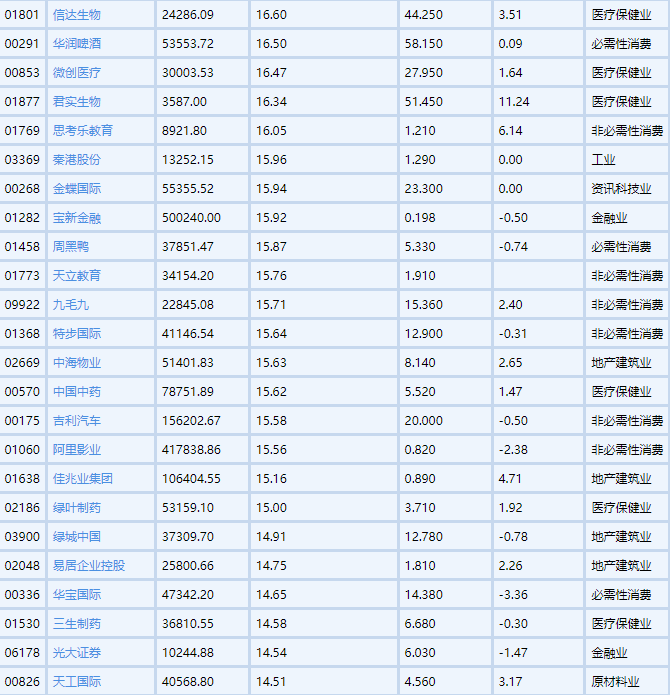This screenshot has width=670, height=695.
Task: Click price 51.450 in 君实生物 row
Action: (424, 102)
